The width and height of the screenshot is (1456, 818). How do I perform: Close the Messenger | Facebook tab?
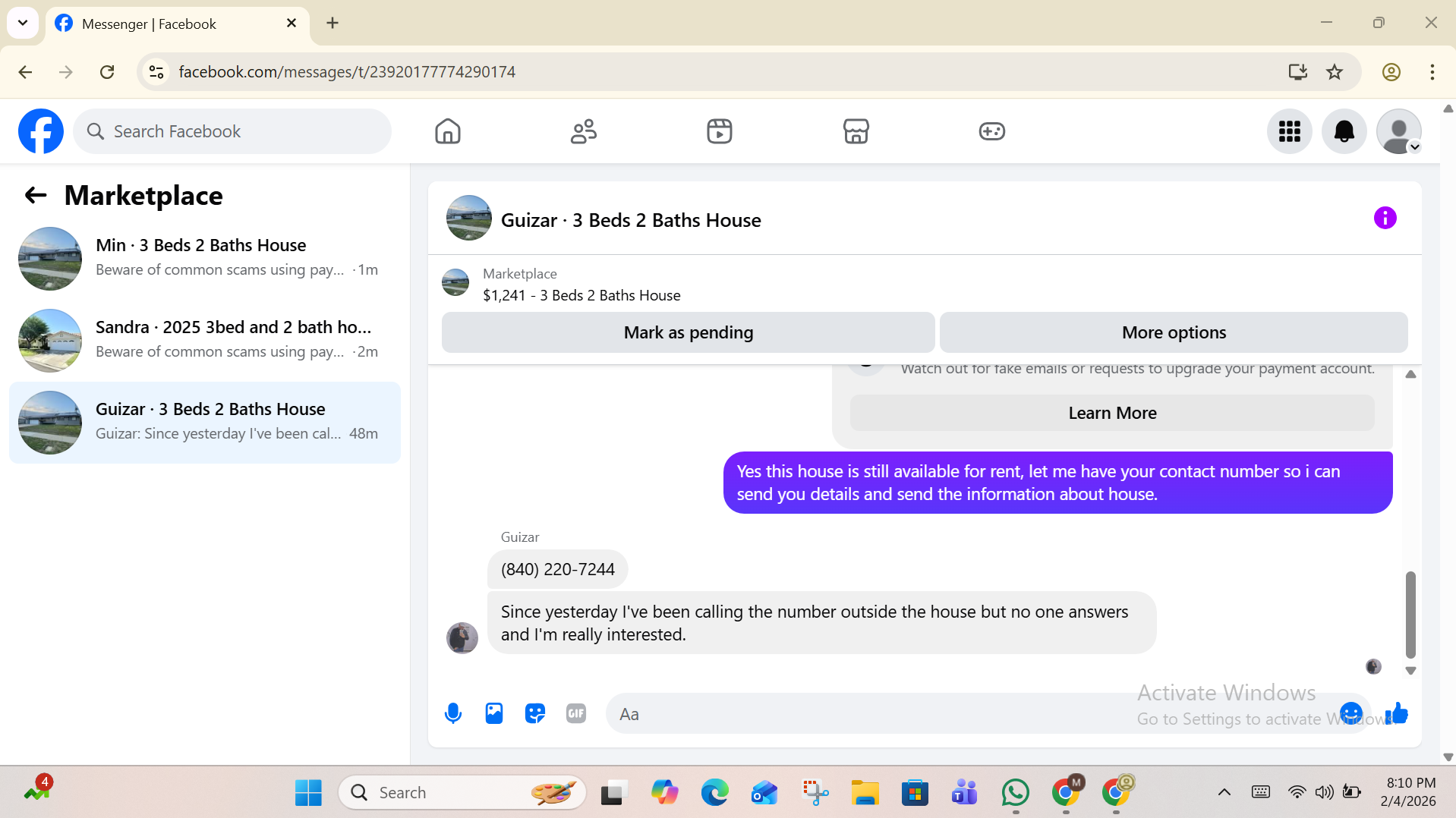[x=292, y=24]
